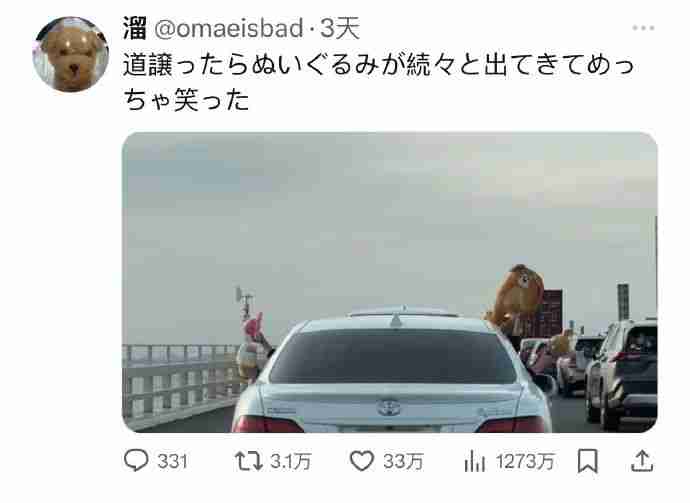Viewport: 690px width, 503px height.
Task: Open view analytics bar chart icon
Action: [474, 462]
